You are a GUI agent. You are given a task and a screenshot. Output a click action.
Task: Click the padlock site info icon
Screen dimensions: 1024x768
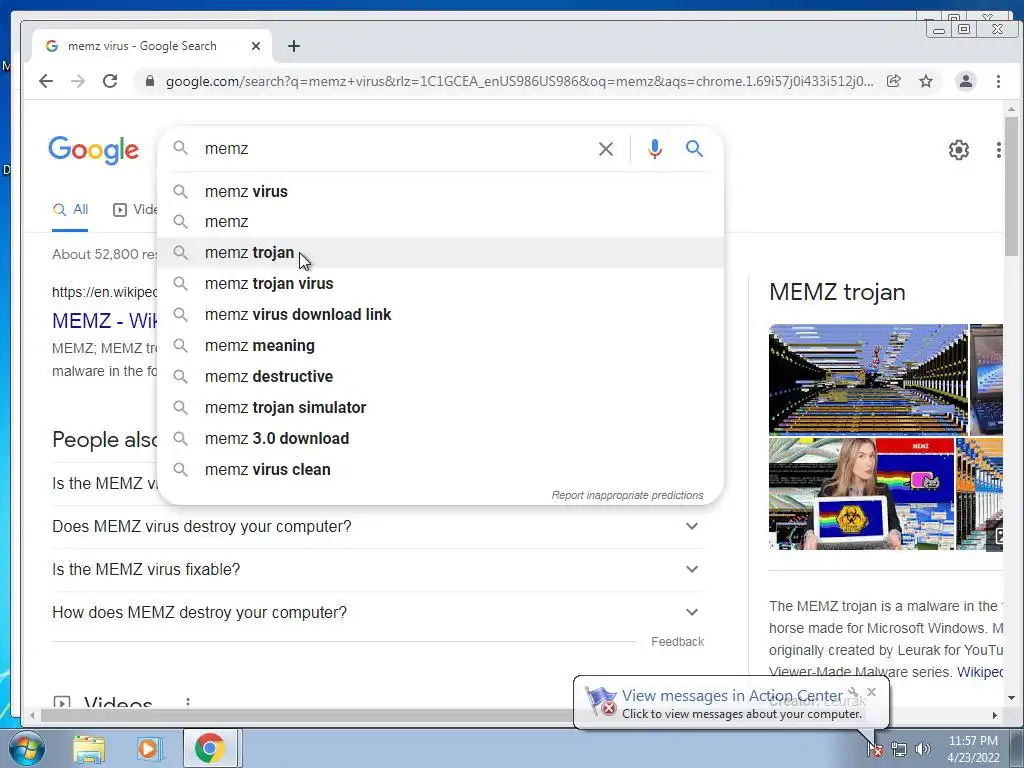150,81
